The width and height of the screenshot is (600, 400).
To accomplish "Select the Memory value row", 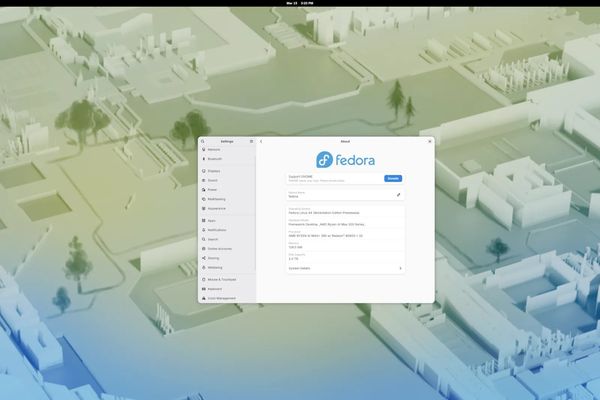I will [x=345, y=246].
